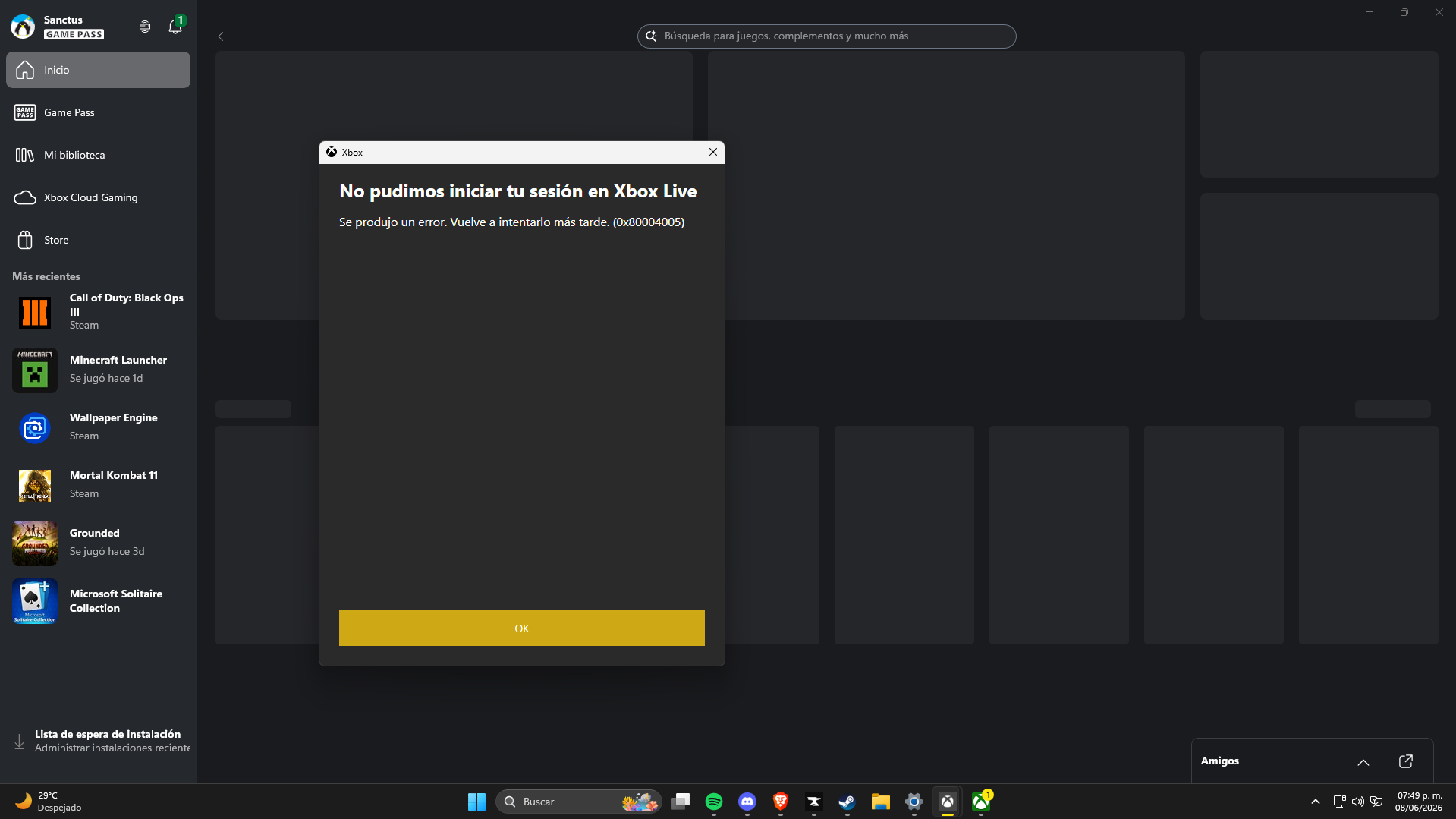Open the weather widget on taskbar

point(49,802)
